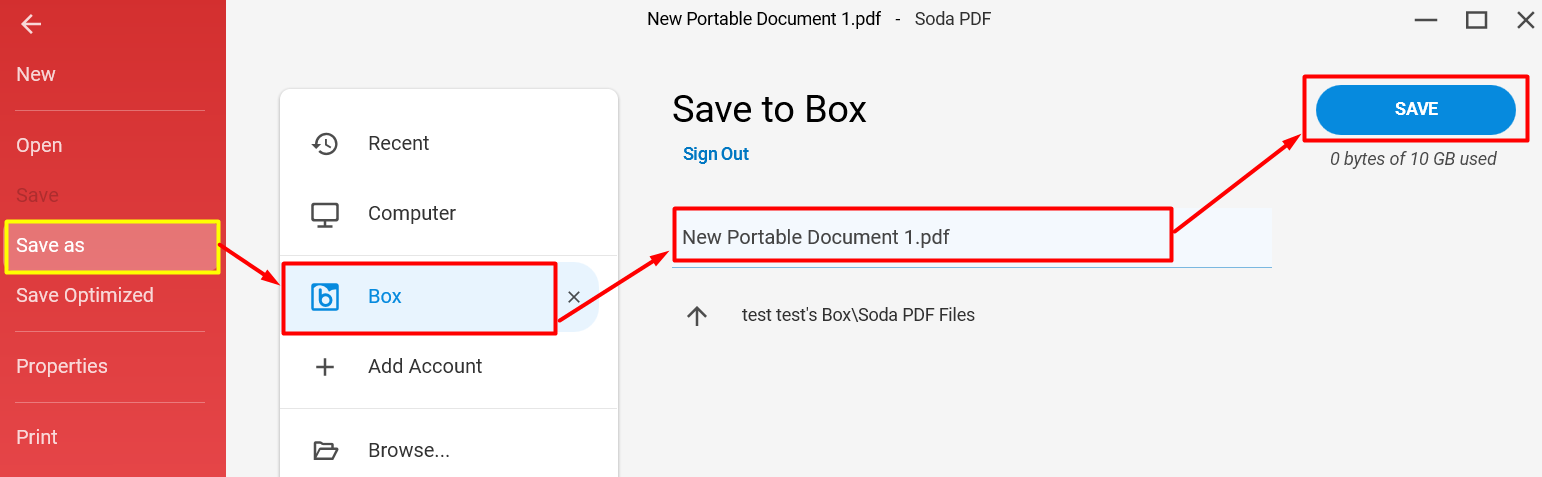This screenshot has width=1542, height=477.
Task: Minimize the Soda PDF window
Action: click(x=1427, y=19)
